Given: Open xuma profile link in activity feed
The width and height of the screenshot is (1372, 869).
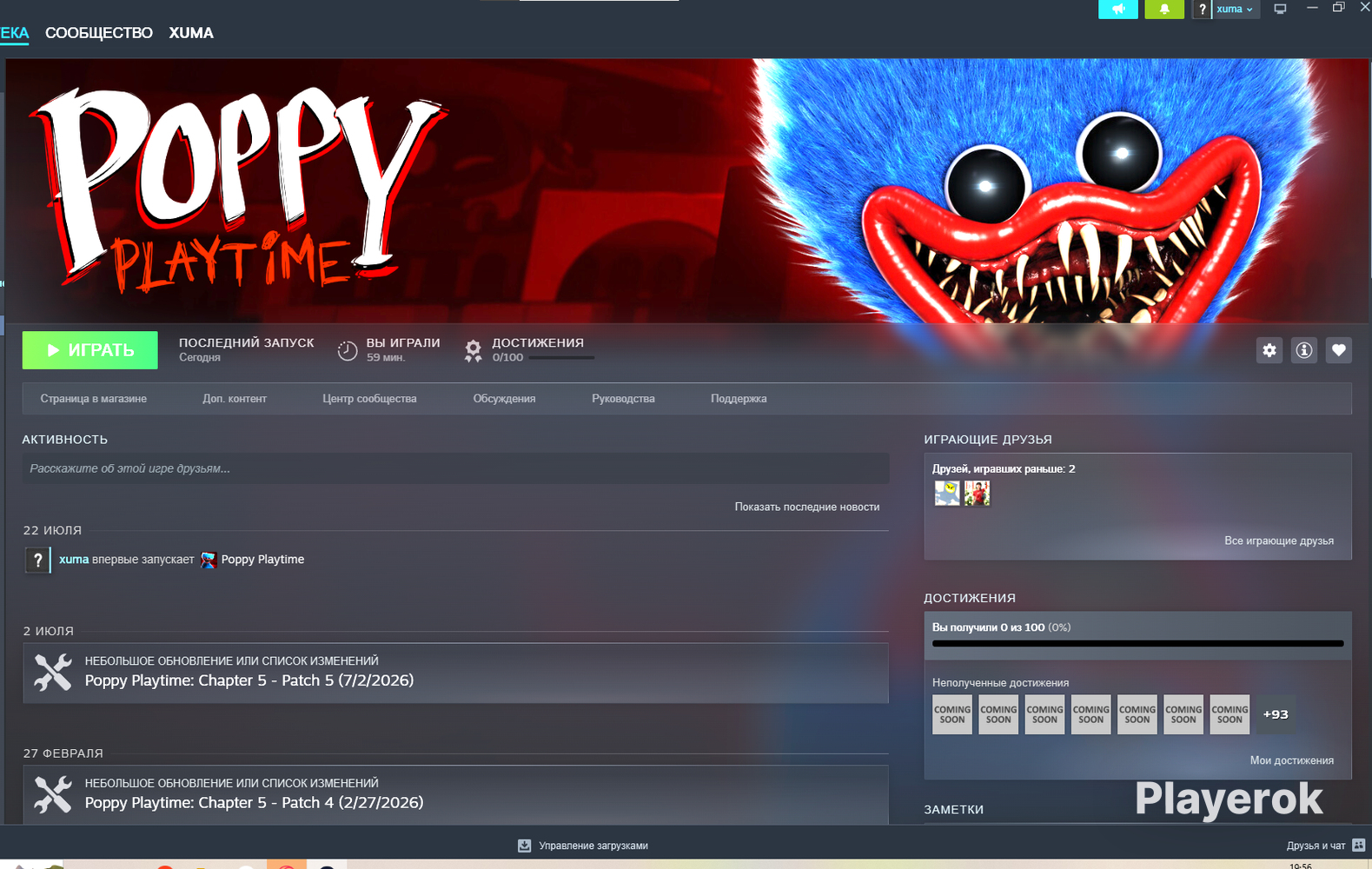Looking at the screenshot, I should click(x=74, y=560).
